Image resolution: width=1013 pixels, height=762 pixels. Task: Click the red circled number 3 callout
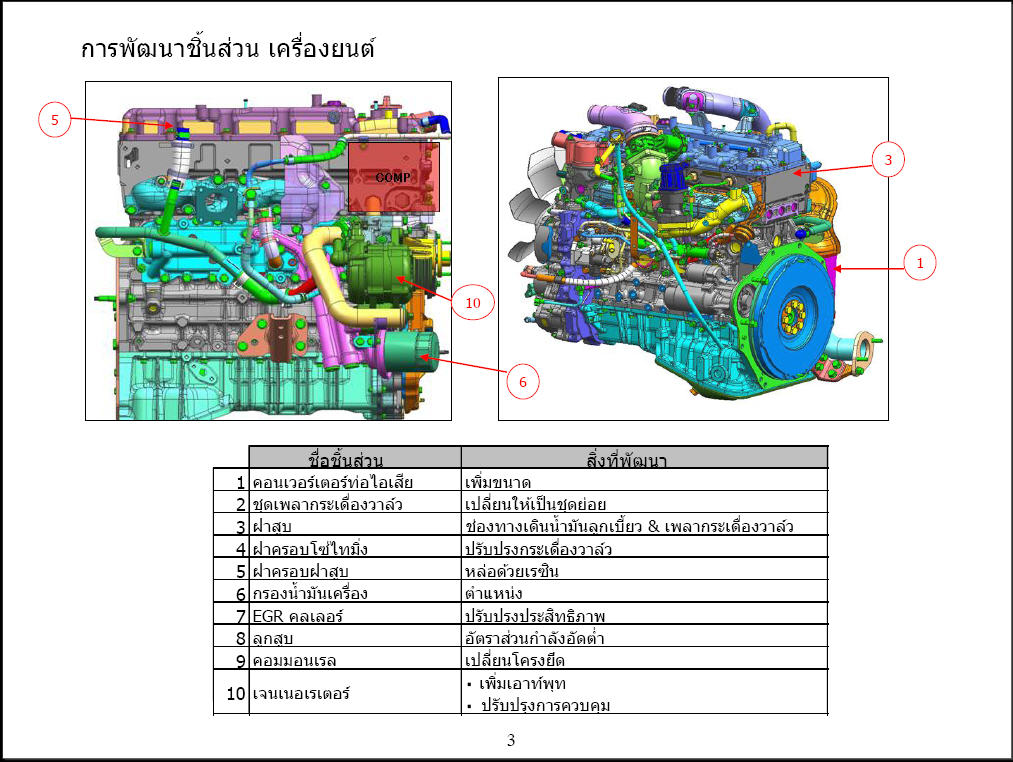point(888,160)
